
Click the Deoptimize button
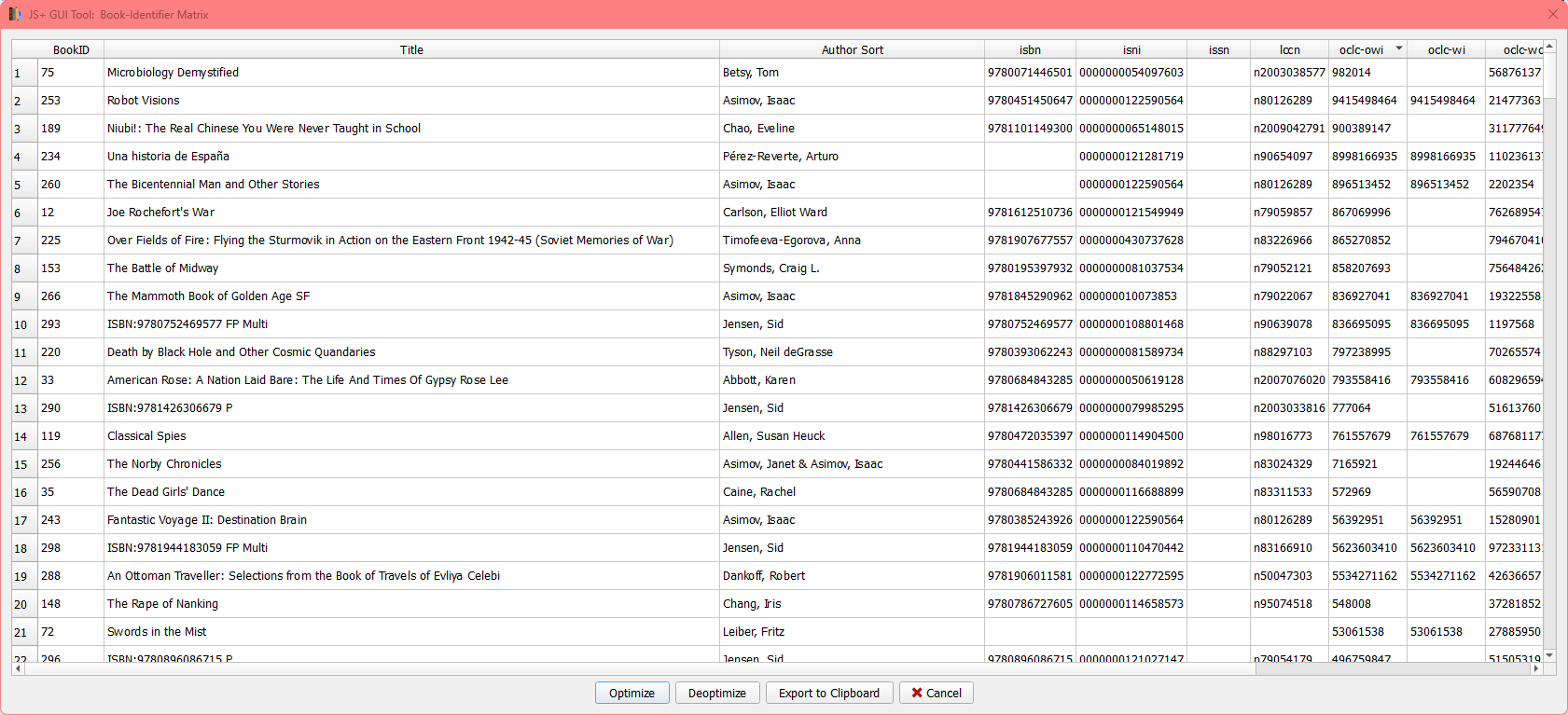(x=717, y=693)
